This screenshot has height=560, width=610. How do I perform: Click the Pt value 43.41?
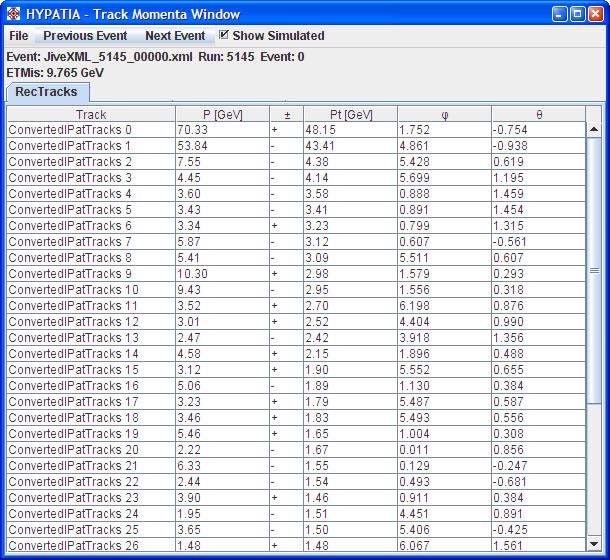click(320, 146)
